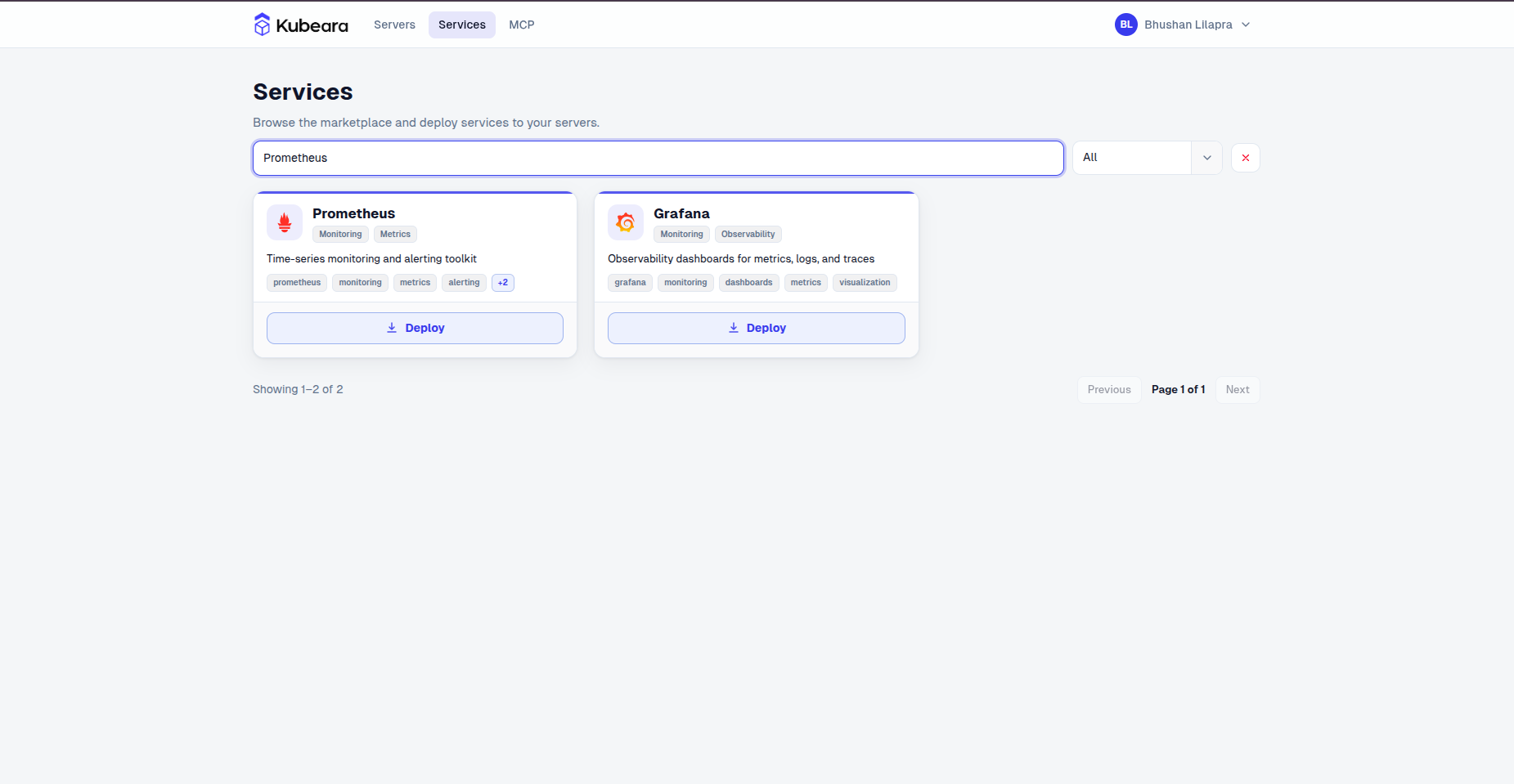Click the metrics tag on Grafana card

pyautogui.click(x=806, y=283)
